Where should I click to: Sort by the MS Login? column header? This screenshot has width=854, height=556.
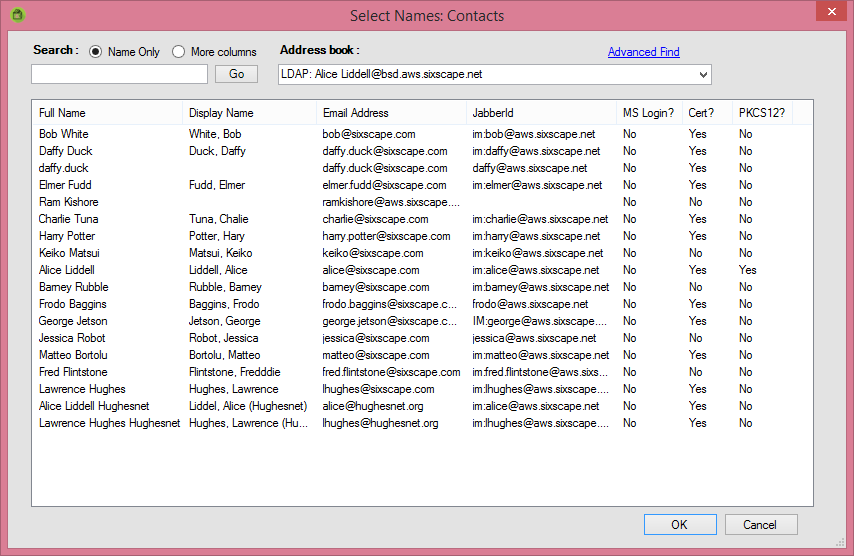[648, 113]
